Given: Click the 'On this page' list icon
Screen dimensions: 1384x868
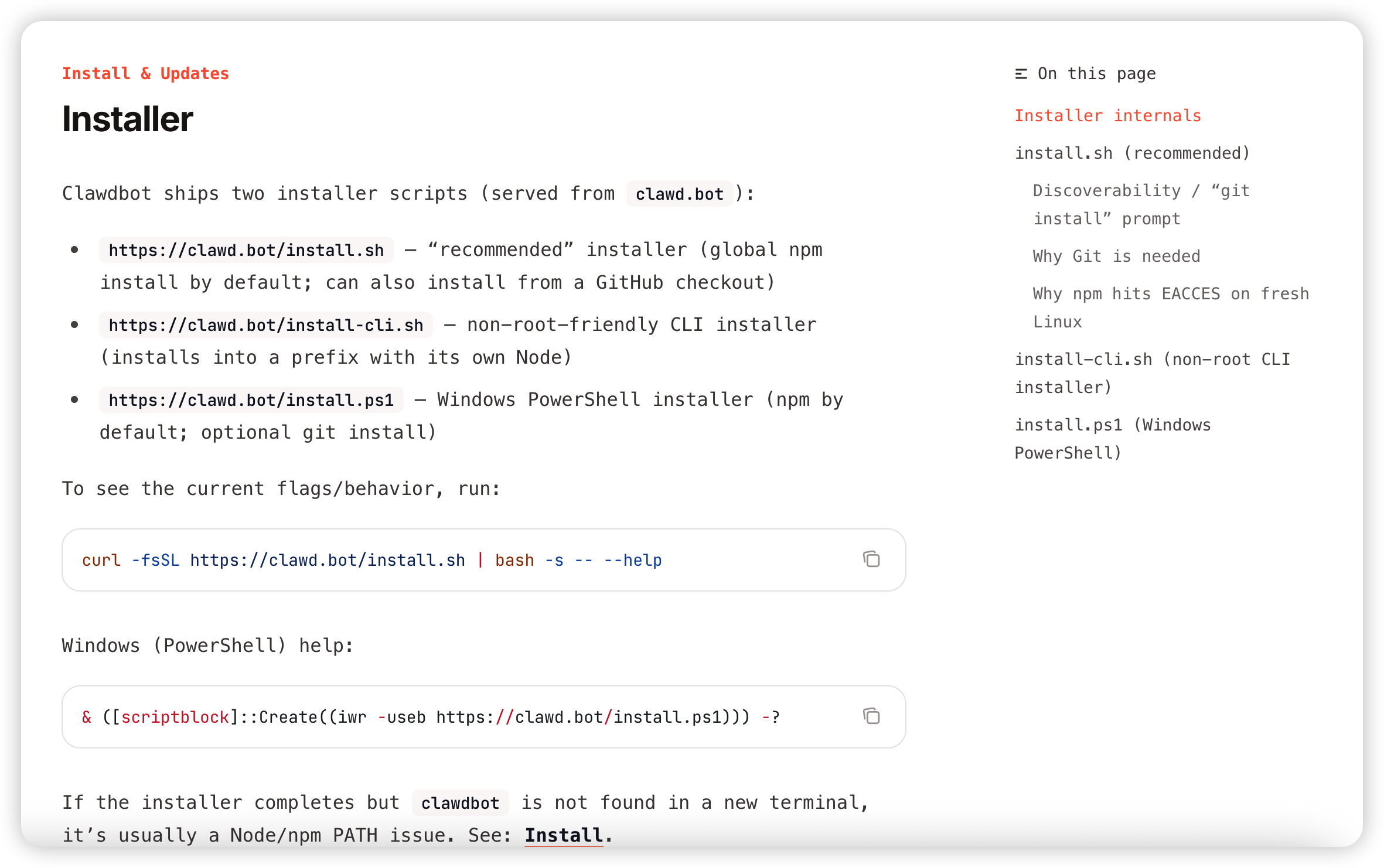Looking at the screenshot, I should tap(1021, 74).
